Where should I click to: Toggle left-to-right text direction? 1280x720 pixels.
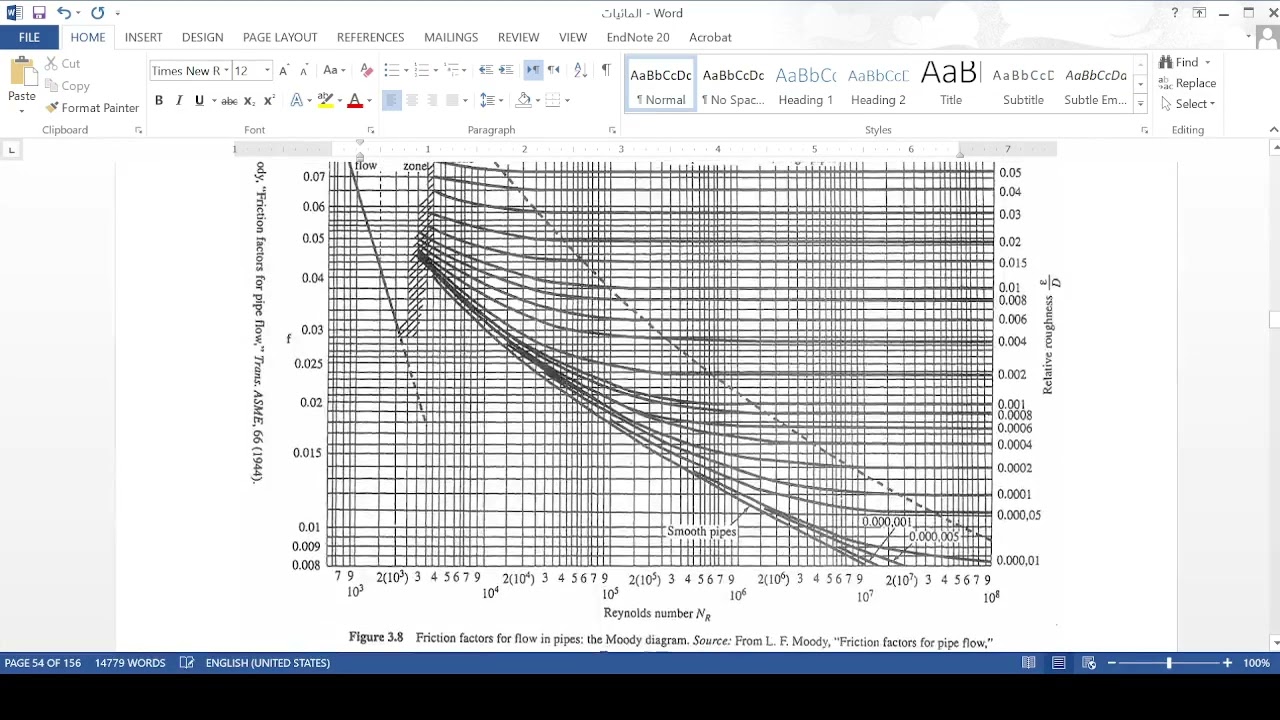point(533,70)
